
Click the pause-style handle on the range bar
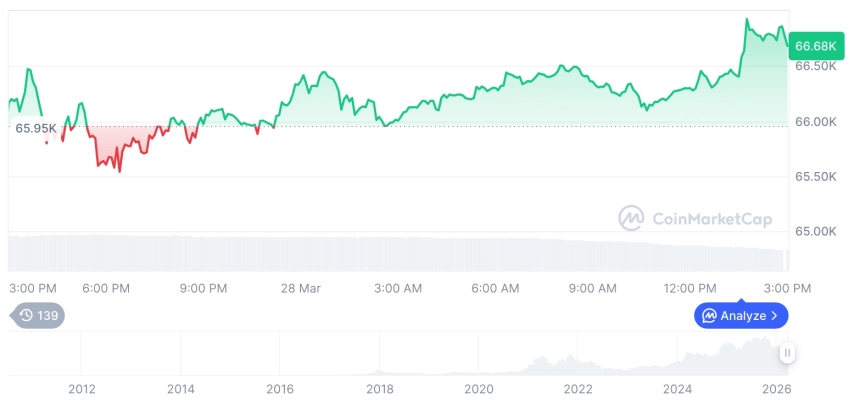(788, 352)
